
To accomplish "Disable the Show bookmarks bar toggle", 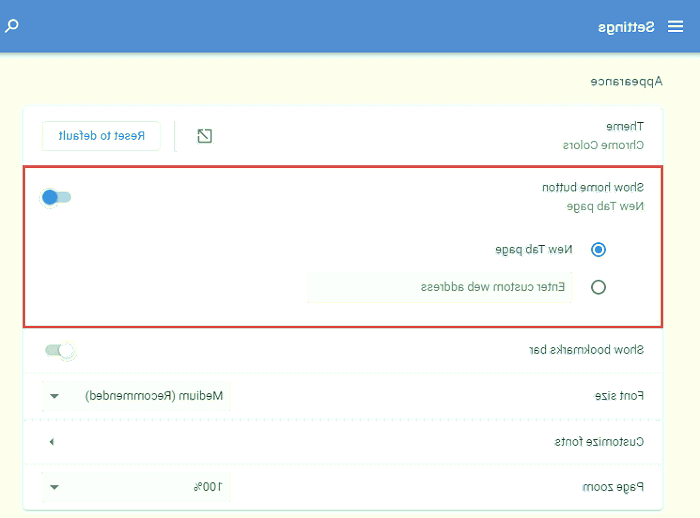I will (x=60, y=350).
